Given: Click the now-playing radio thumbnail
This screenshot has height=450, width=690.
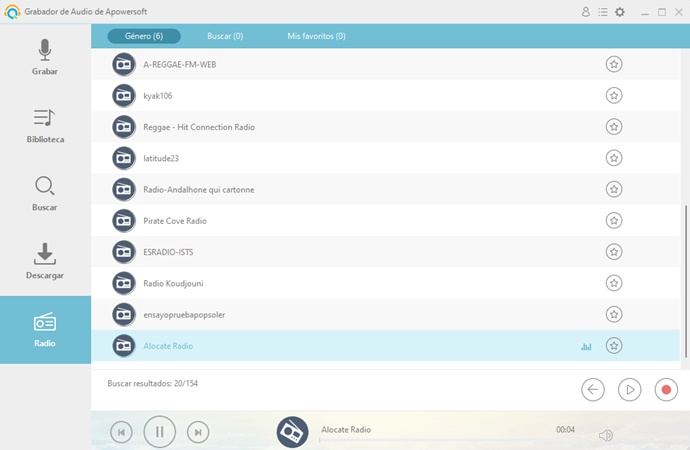Looking at the screenshot, I should coord(292,432).
